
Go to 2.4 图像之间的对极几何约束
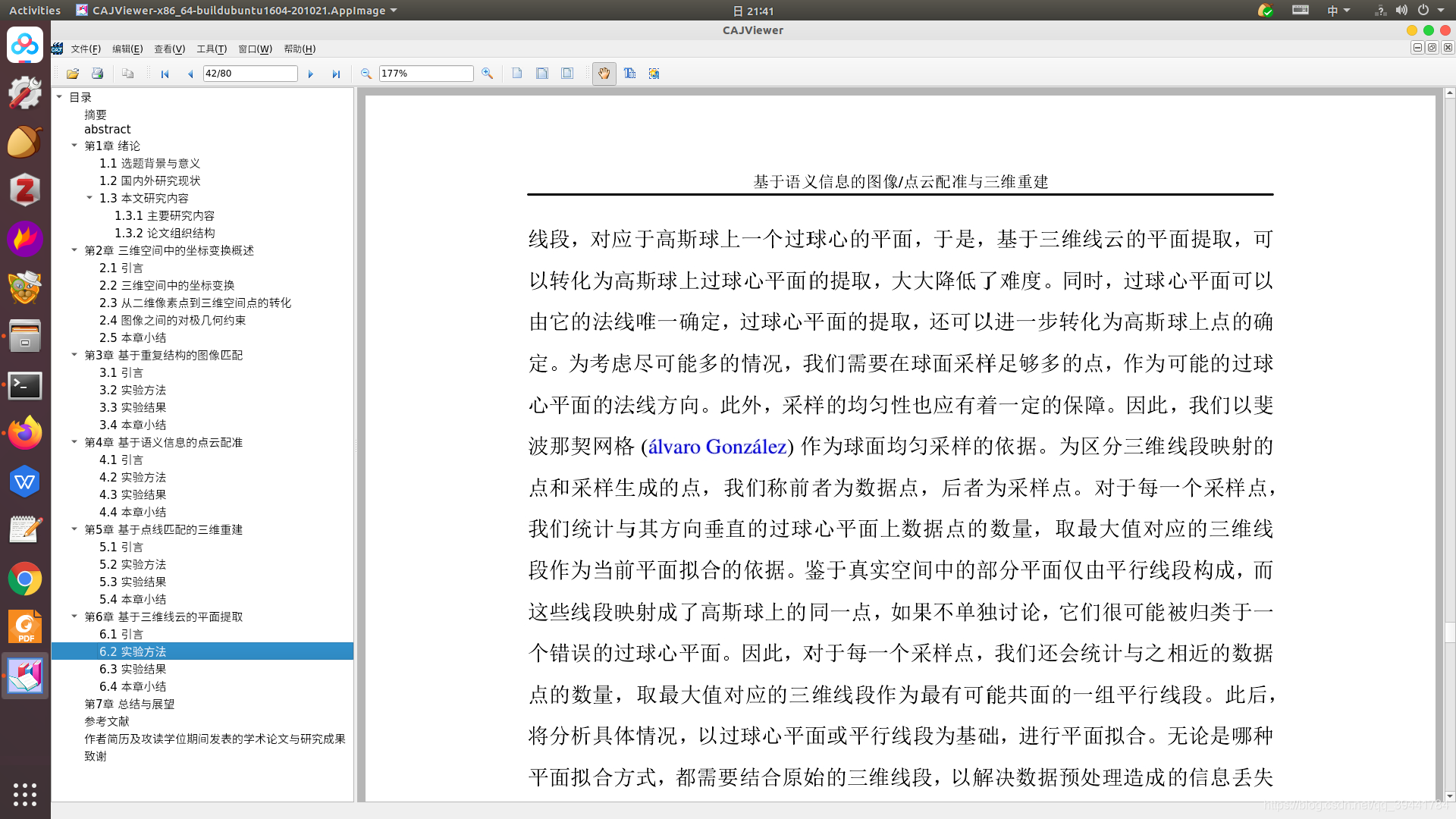pos(172,320)
